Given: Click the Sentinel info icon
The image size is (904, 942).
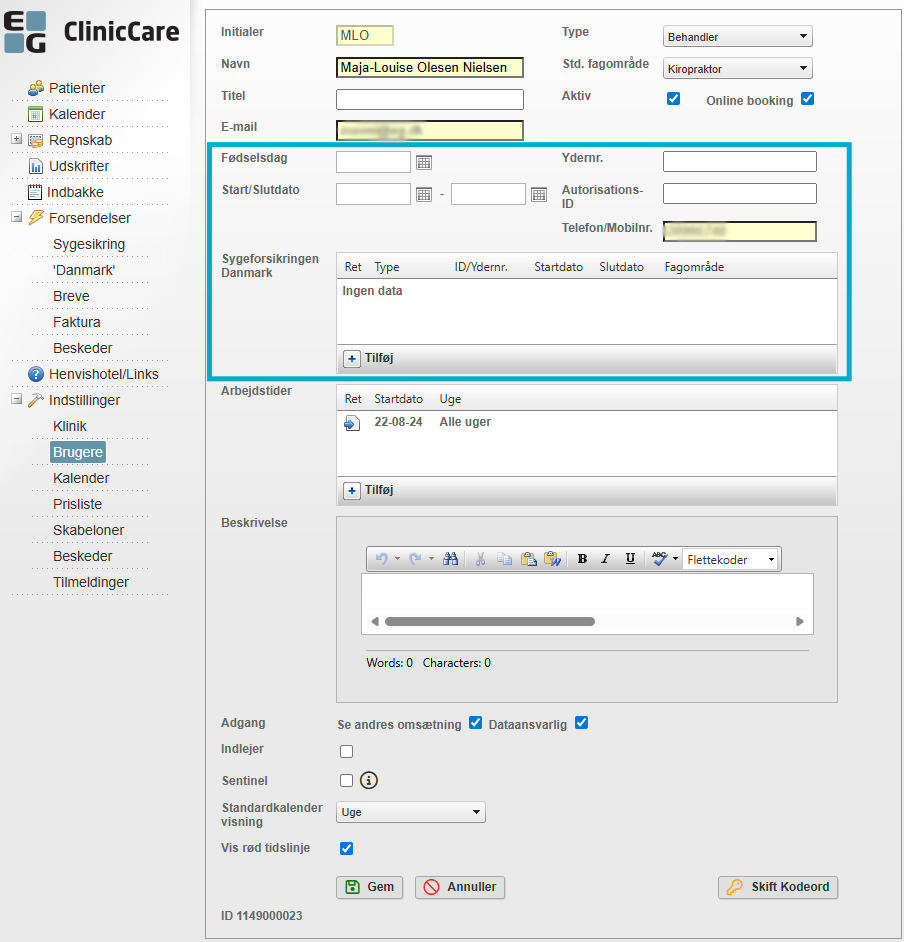Looking at the screenshot, I should (x=369, y=781).
